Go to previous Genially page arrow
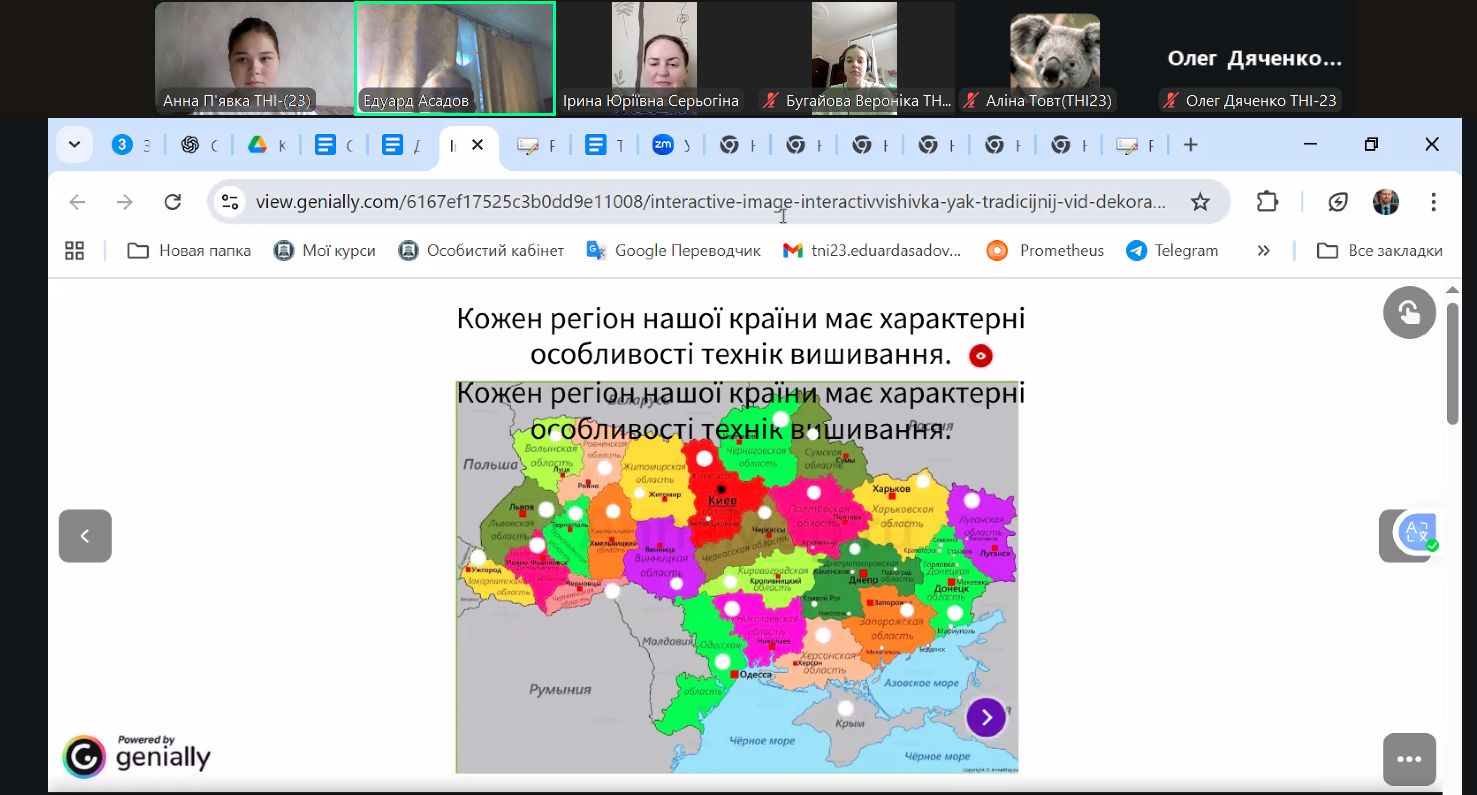 click(85, 536)
